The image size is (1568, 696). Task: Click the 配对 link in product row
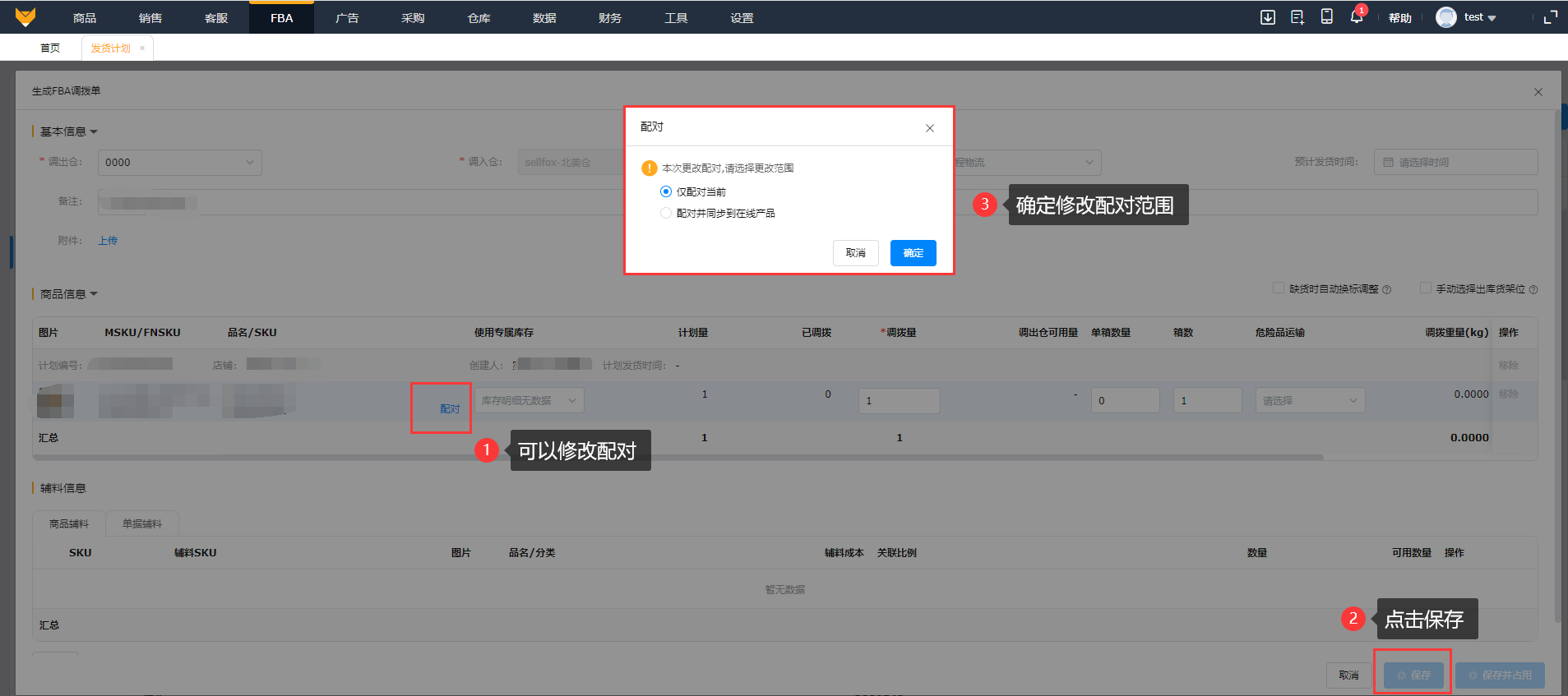(x=450, y=408)
